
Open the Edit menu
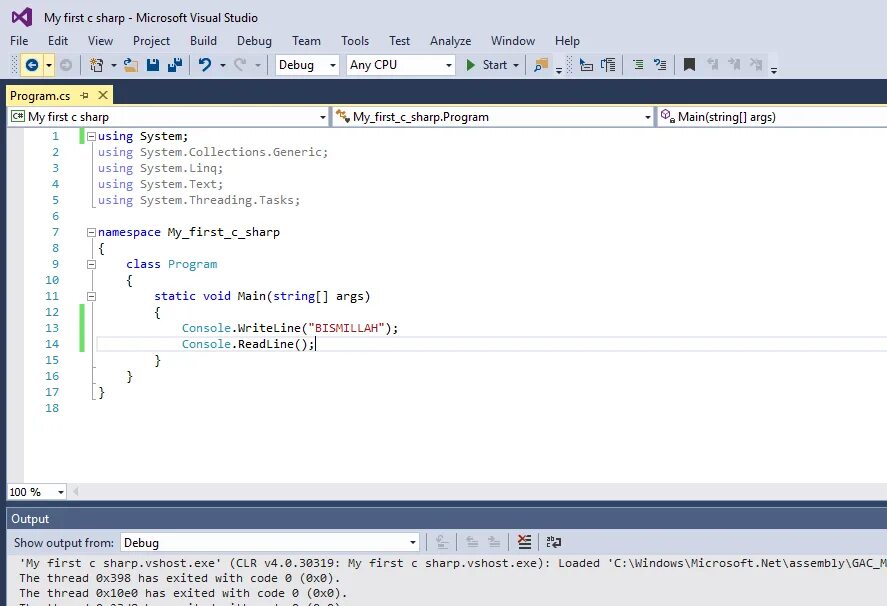point(58,41)
